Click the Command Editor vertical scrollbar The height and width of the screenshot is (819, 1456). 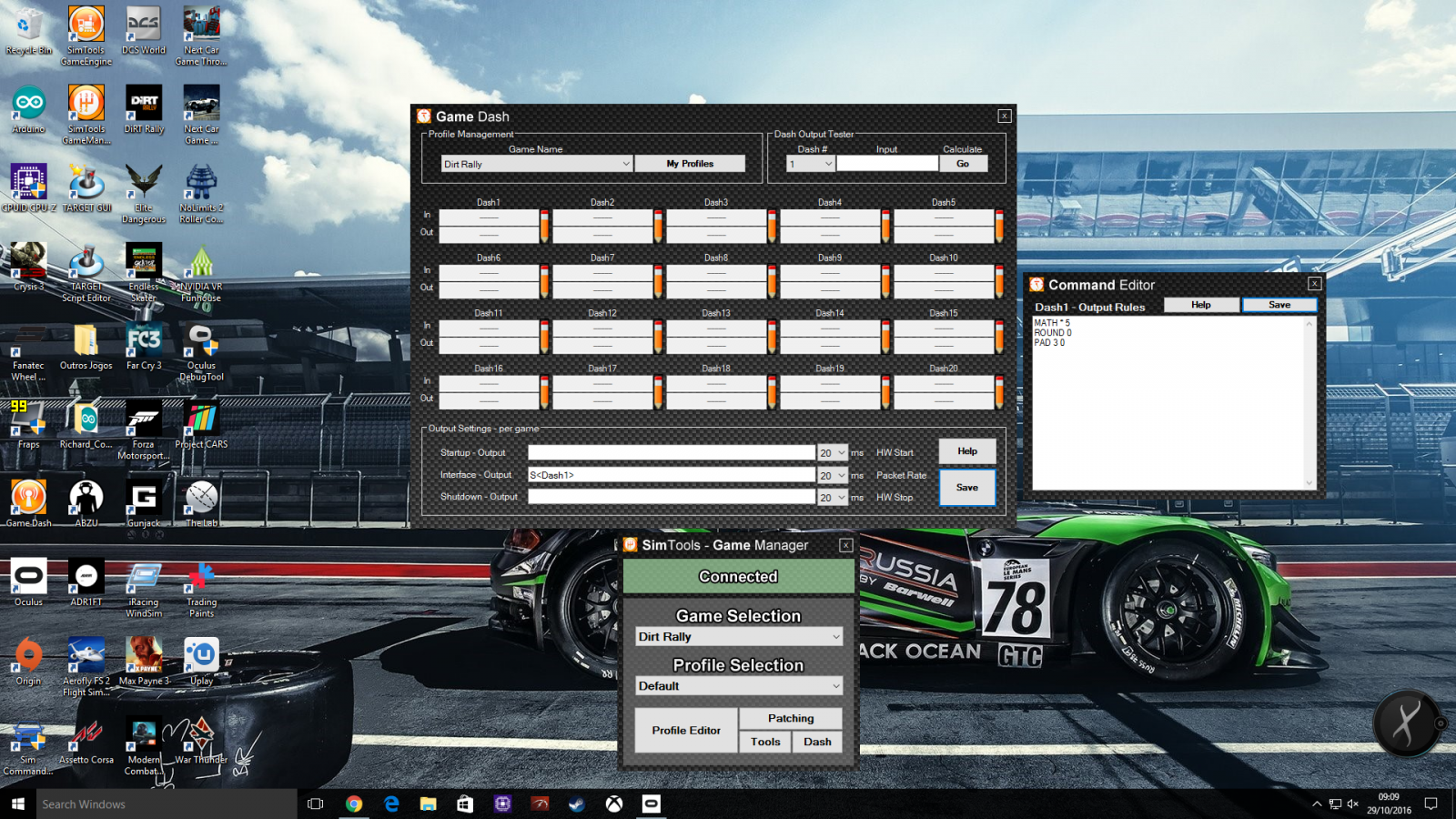(1310, 403)
